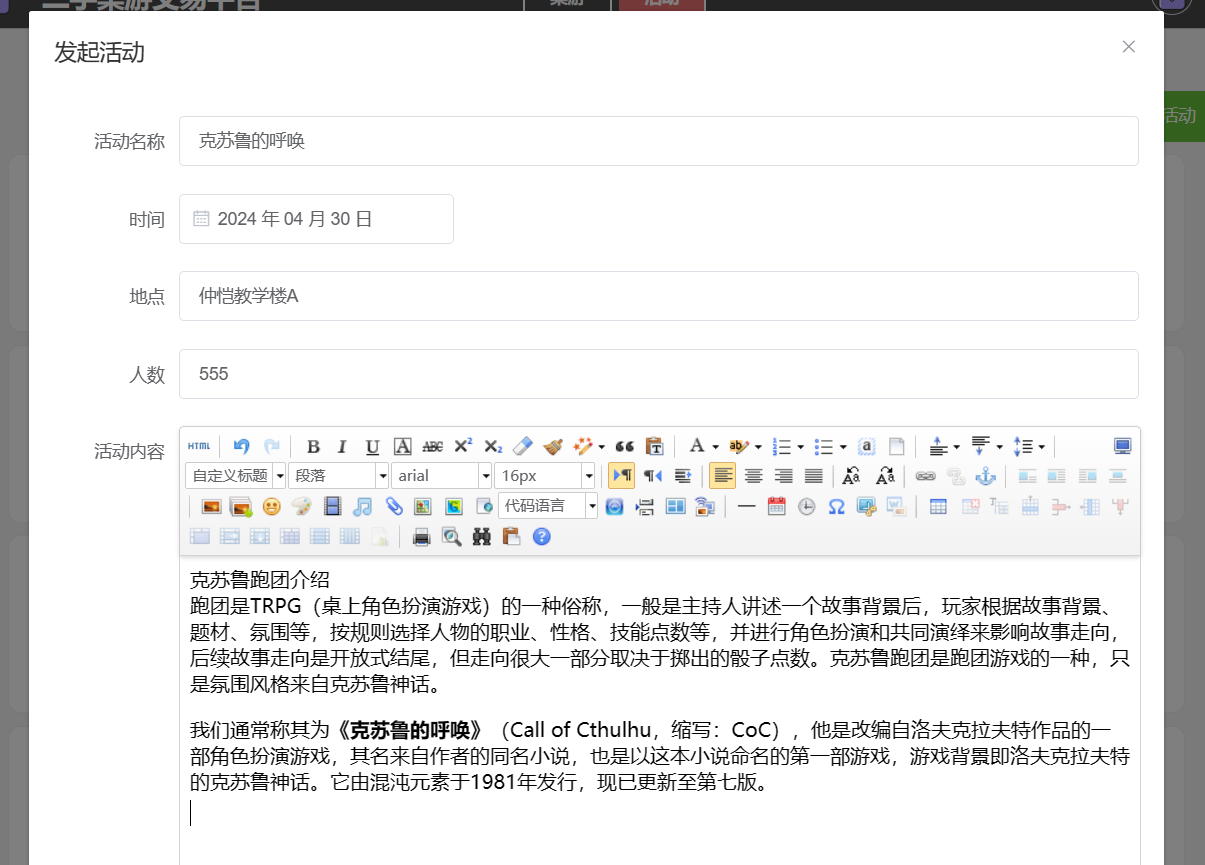The image size is (1205, 865).
Task: Click the printer icon
Action: pos(422,537)
